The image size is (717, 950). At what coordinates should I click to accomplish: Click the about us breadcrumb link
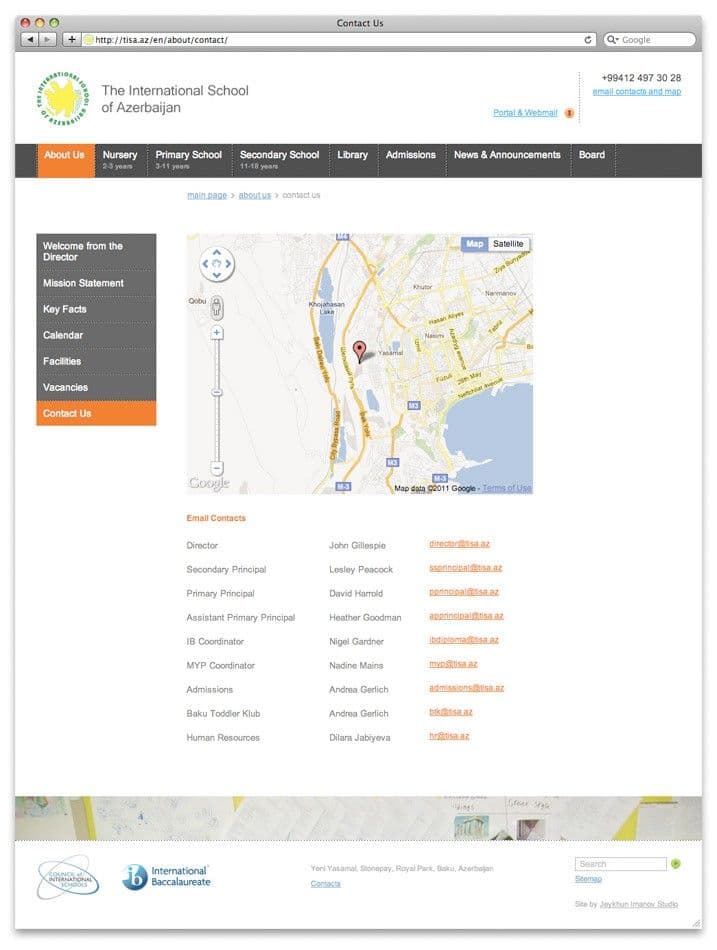(255, 195)
